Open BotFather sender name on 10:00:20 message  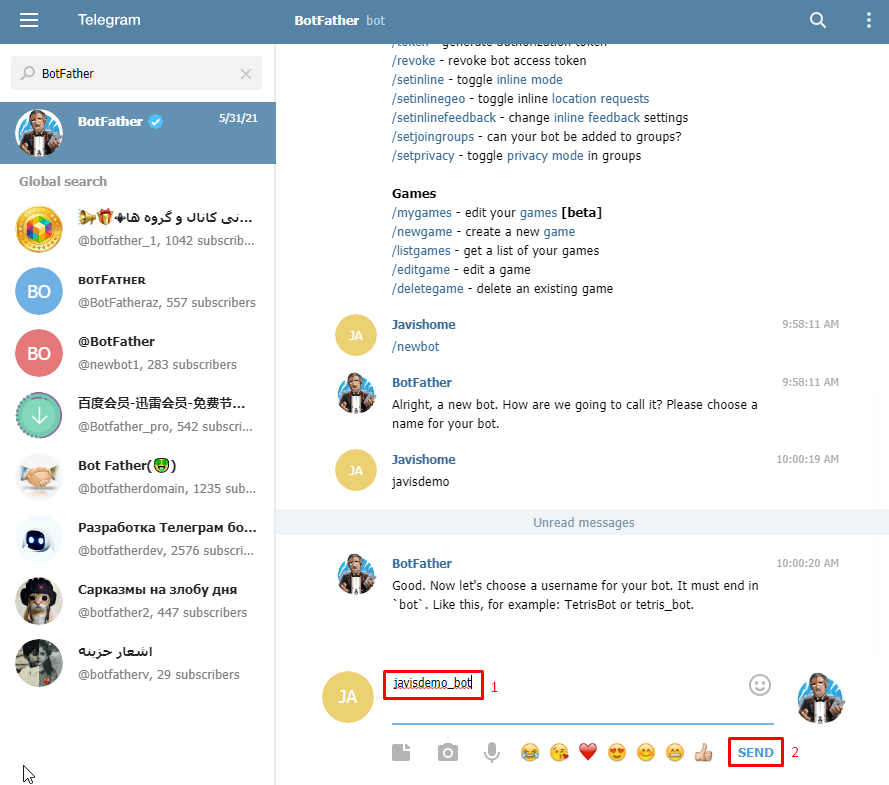pyautogui.click(x=422, y=564)
